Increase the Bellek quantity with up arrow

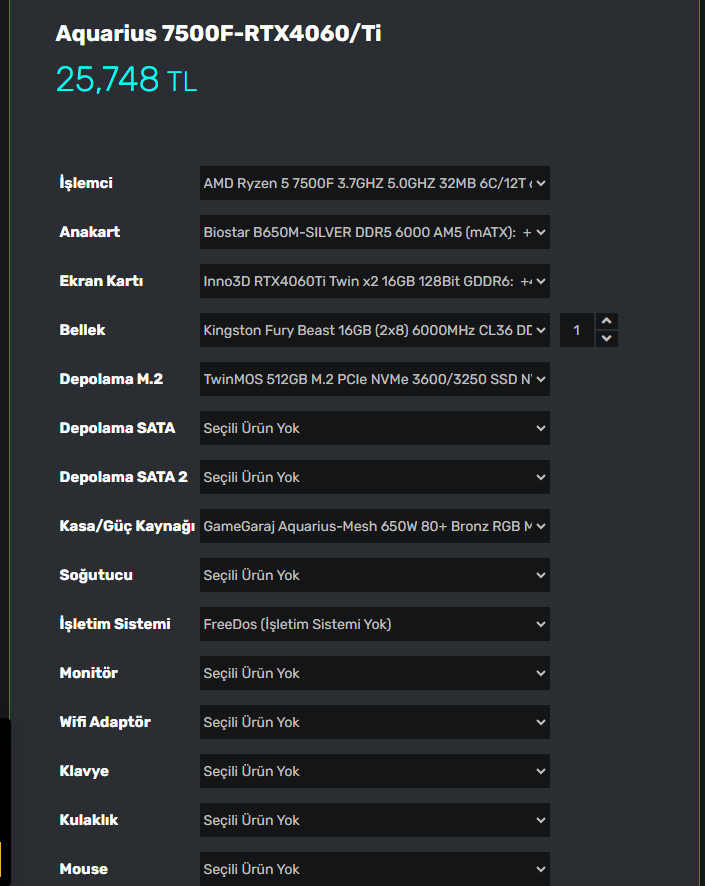coord(606,321)
